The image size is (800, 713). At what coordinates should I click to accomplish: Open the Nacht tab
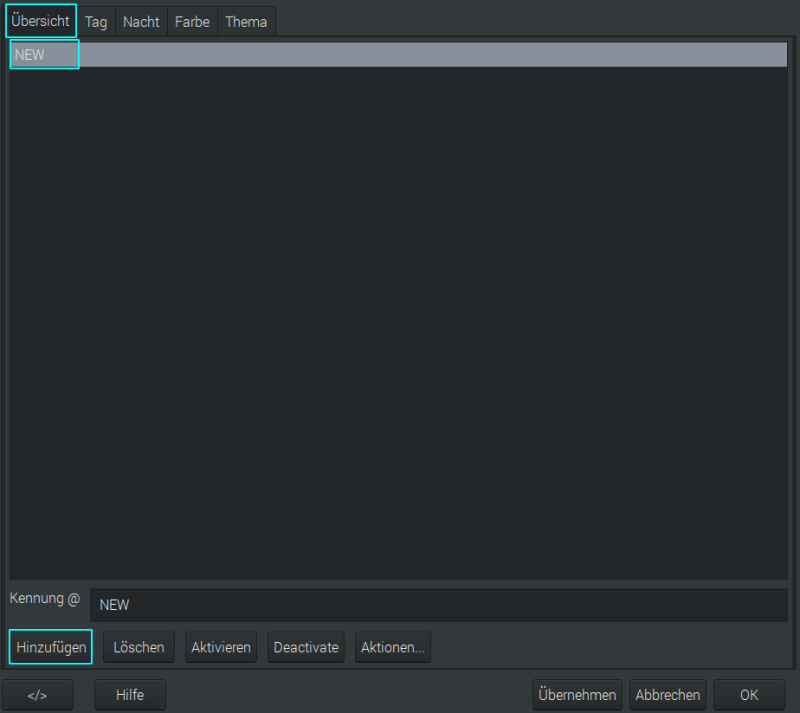pyautogui.click(x=141, y=22)
